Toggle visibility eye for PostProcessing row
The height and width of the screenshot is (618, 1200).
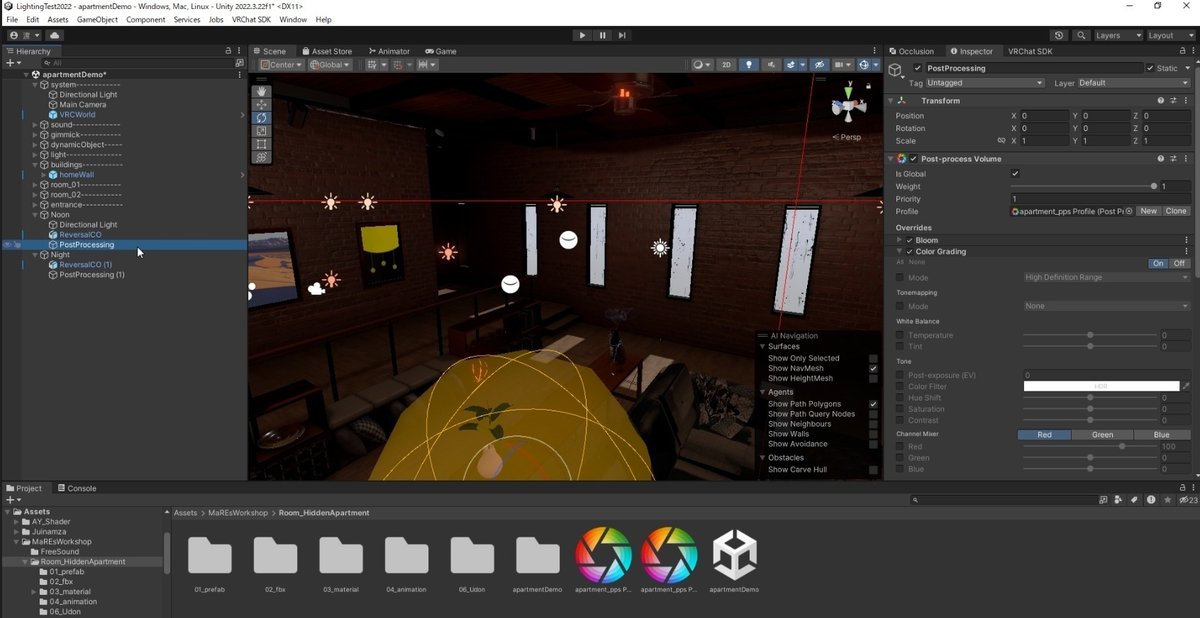pyautogui.click(x=8, y=244)
